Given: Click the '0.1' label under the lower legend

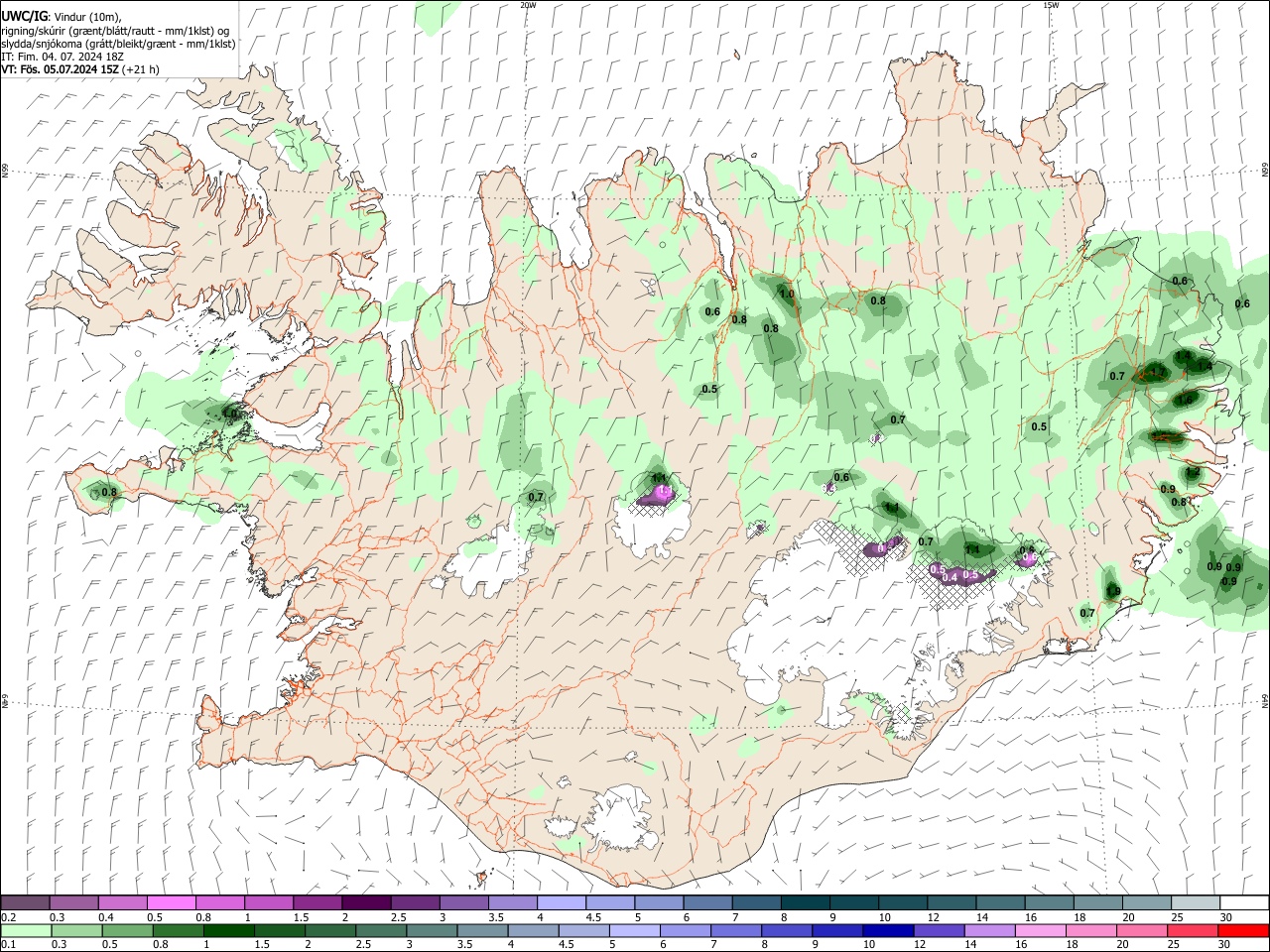Looking at the screenshot, I should click(8, 945).
